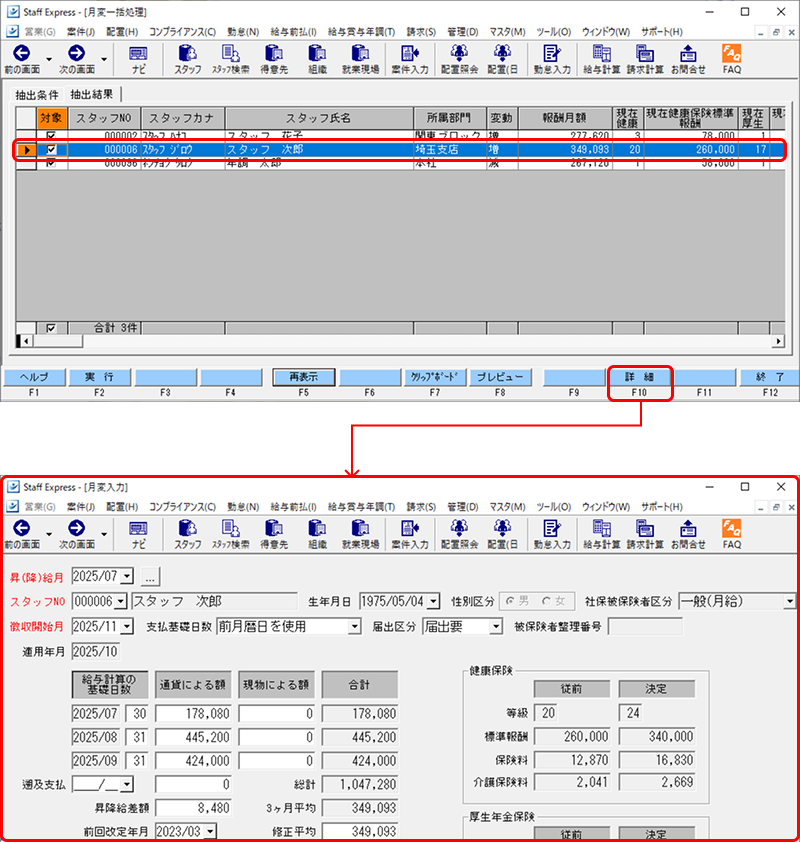The height and width of the screenshot is (842, 800).
Task: Open マスタ(M) menu in the 月変入力 window
Action: [x=507, y=507]
